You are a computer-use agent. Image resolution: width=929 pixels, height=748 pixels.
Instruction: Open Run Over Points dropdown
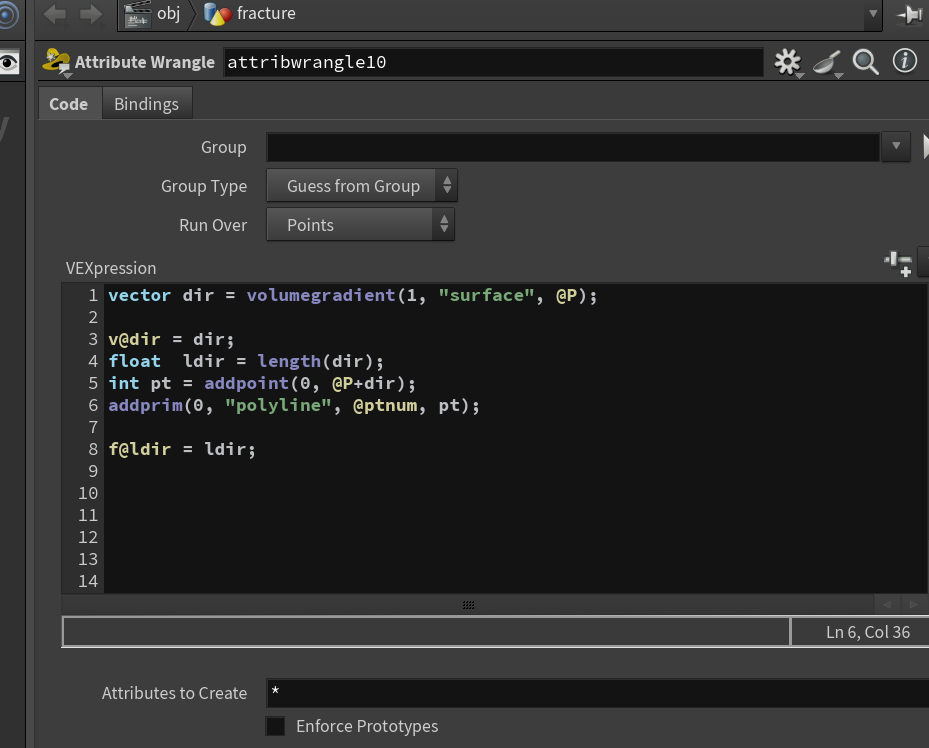[x=360, y=225]
